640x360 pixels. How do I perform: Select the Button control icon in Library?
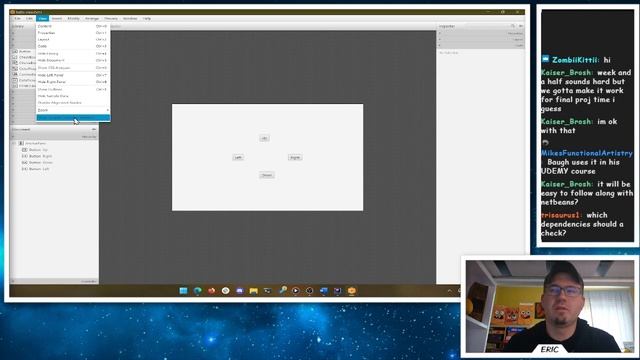[15, 51]
